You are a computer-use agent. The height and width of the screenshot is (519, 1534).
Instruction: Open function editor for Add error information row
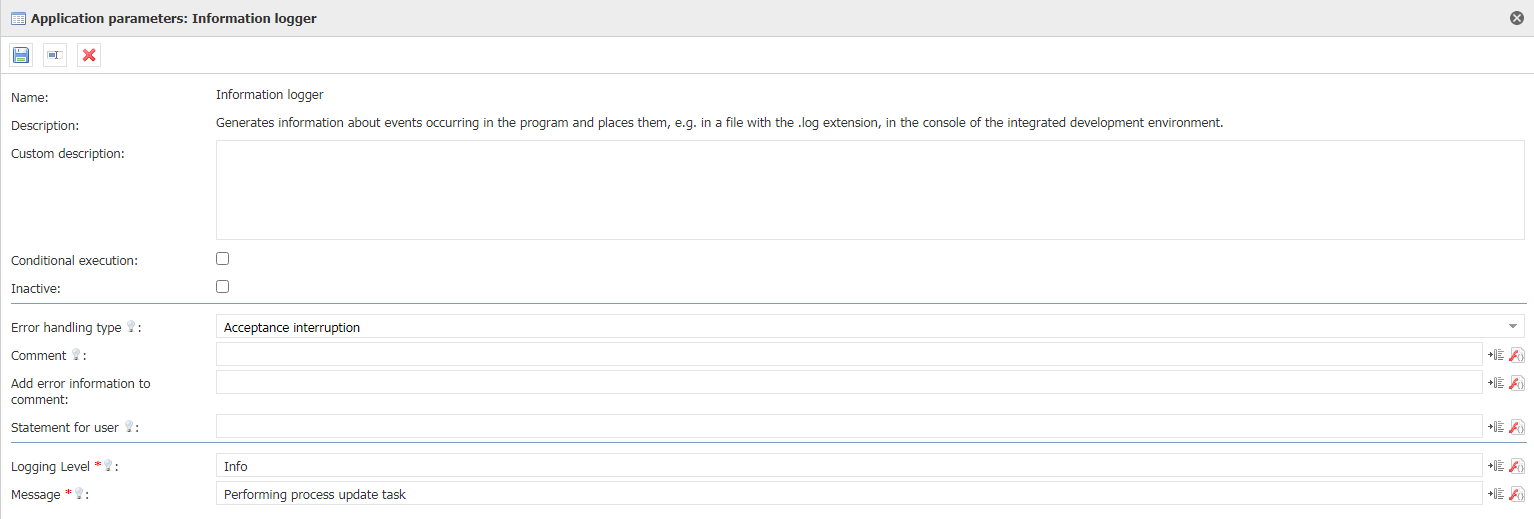point(1517,383)
